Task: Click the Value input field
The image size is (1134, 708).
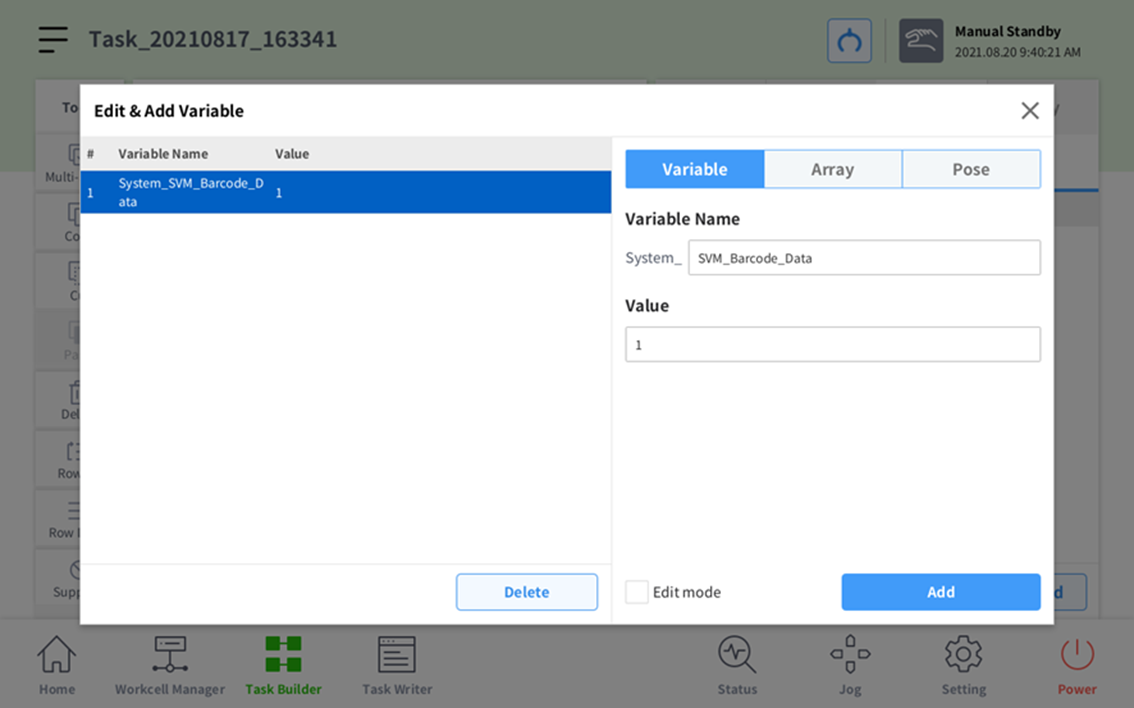Action: pyautogui.click(x=832, y=345)
